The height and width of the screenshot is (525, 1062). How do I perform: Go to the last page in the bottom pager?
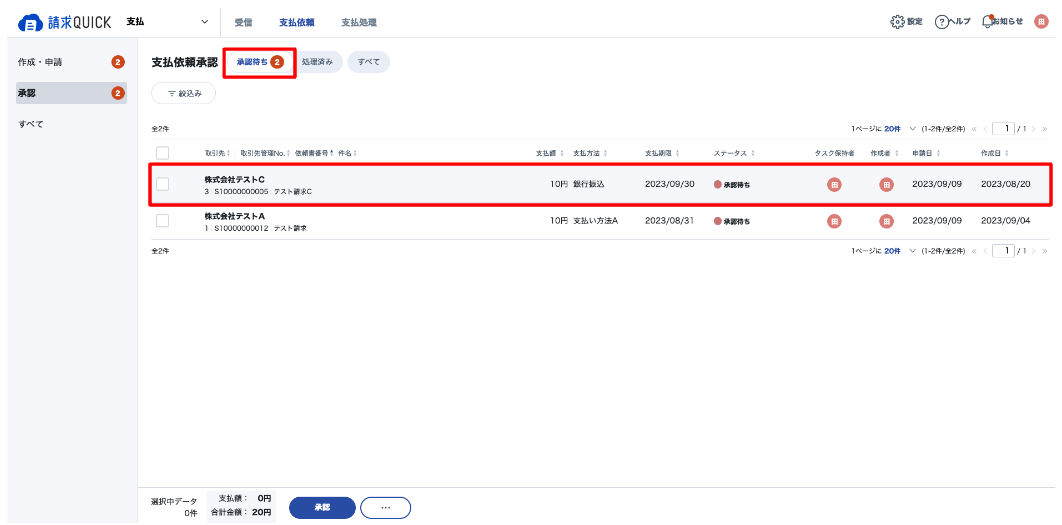[1045, 251]
